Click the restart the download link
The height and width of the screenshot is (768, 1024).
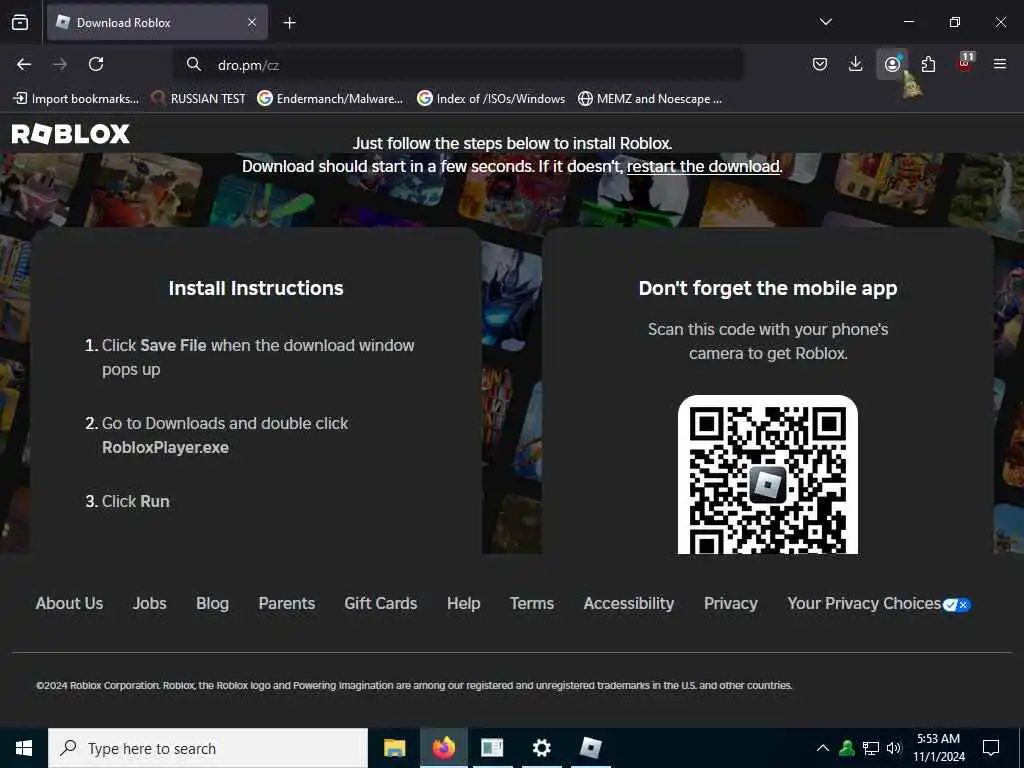pos(703,167)
